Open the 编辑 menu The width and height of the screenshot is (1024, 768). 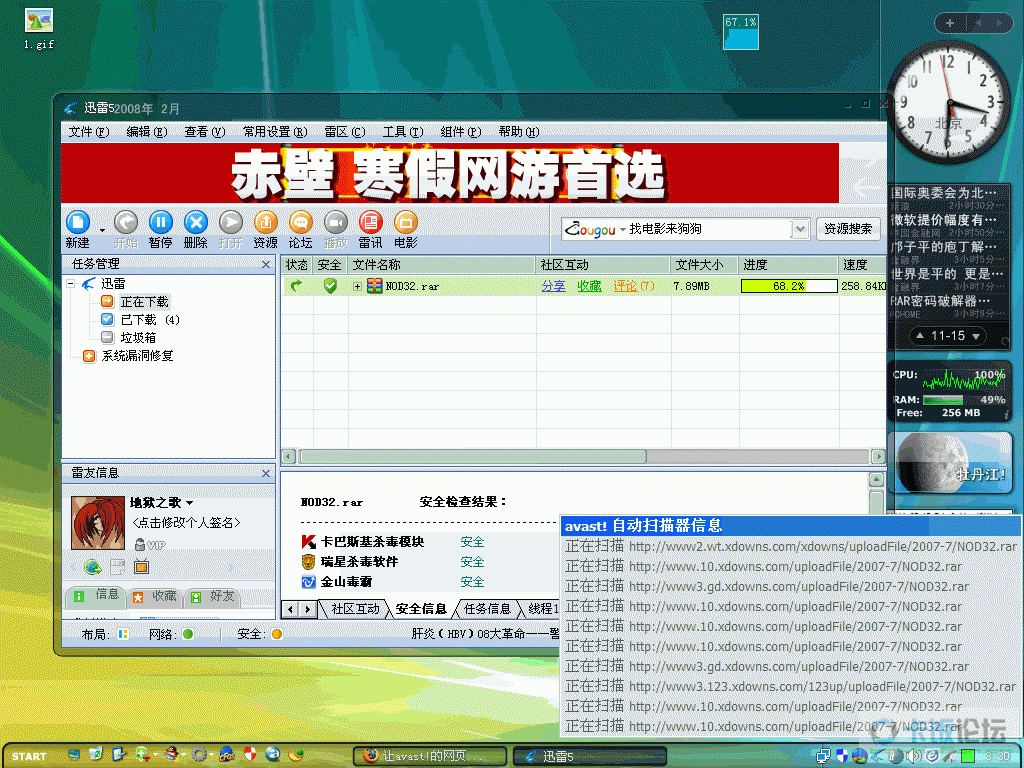click(146, 132)
